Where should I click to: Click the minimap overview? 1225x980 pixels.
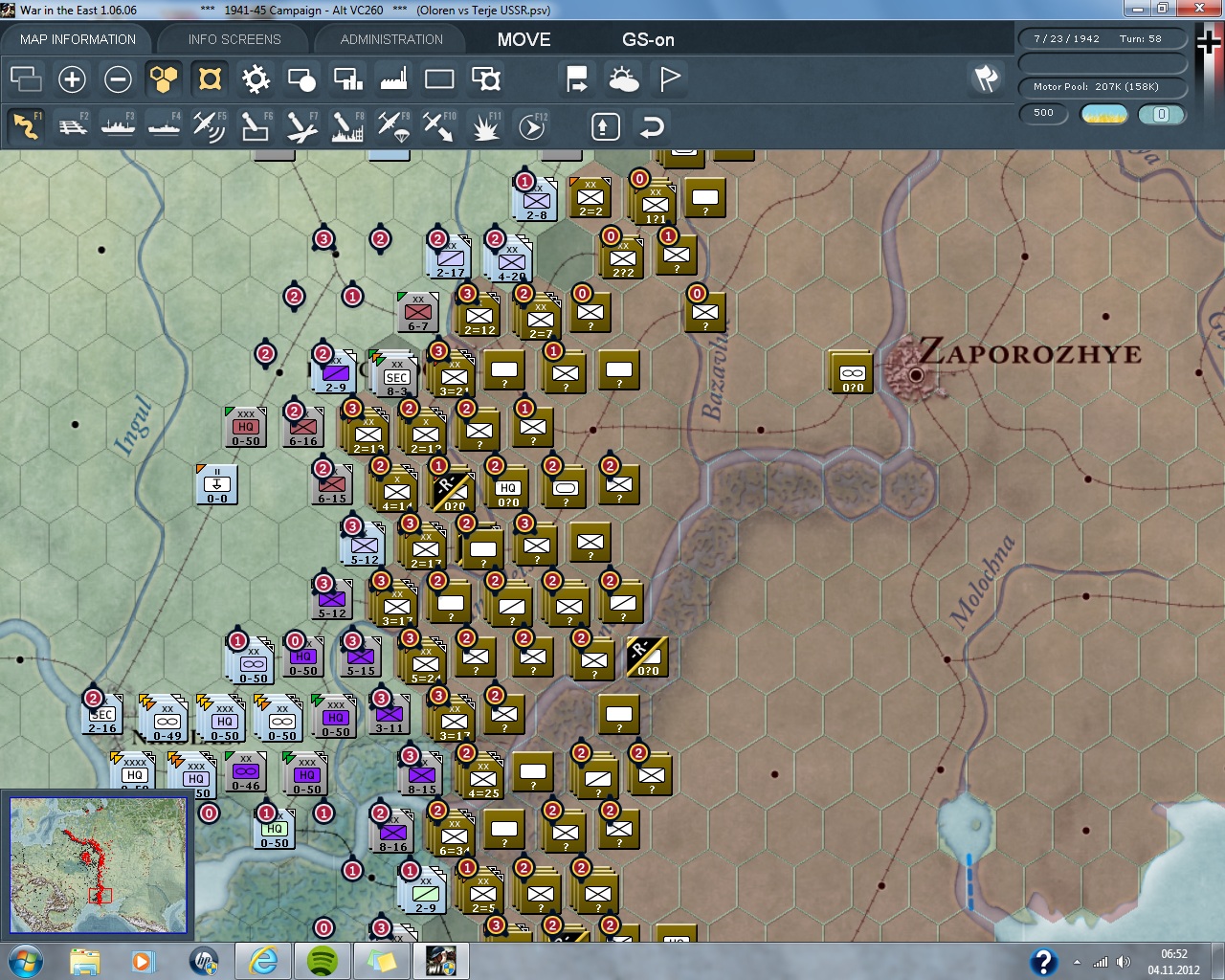[99, 865]
